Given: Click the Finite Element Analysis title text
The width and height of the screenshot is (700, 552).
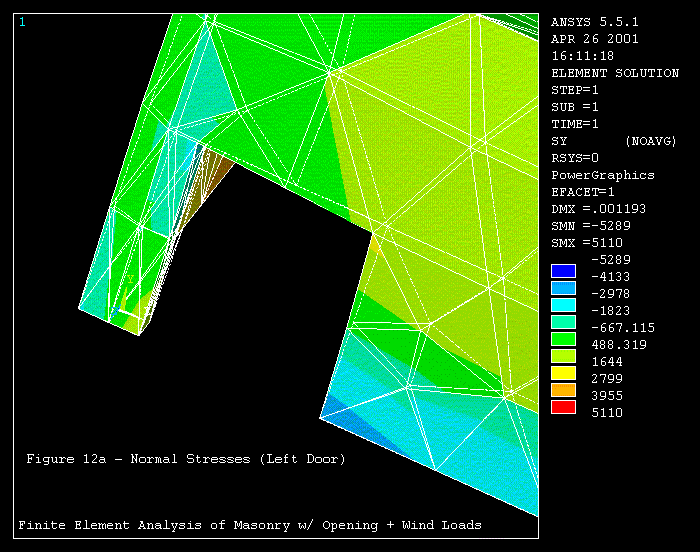Looking at the screenshot, I should (250, 525).
